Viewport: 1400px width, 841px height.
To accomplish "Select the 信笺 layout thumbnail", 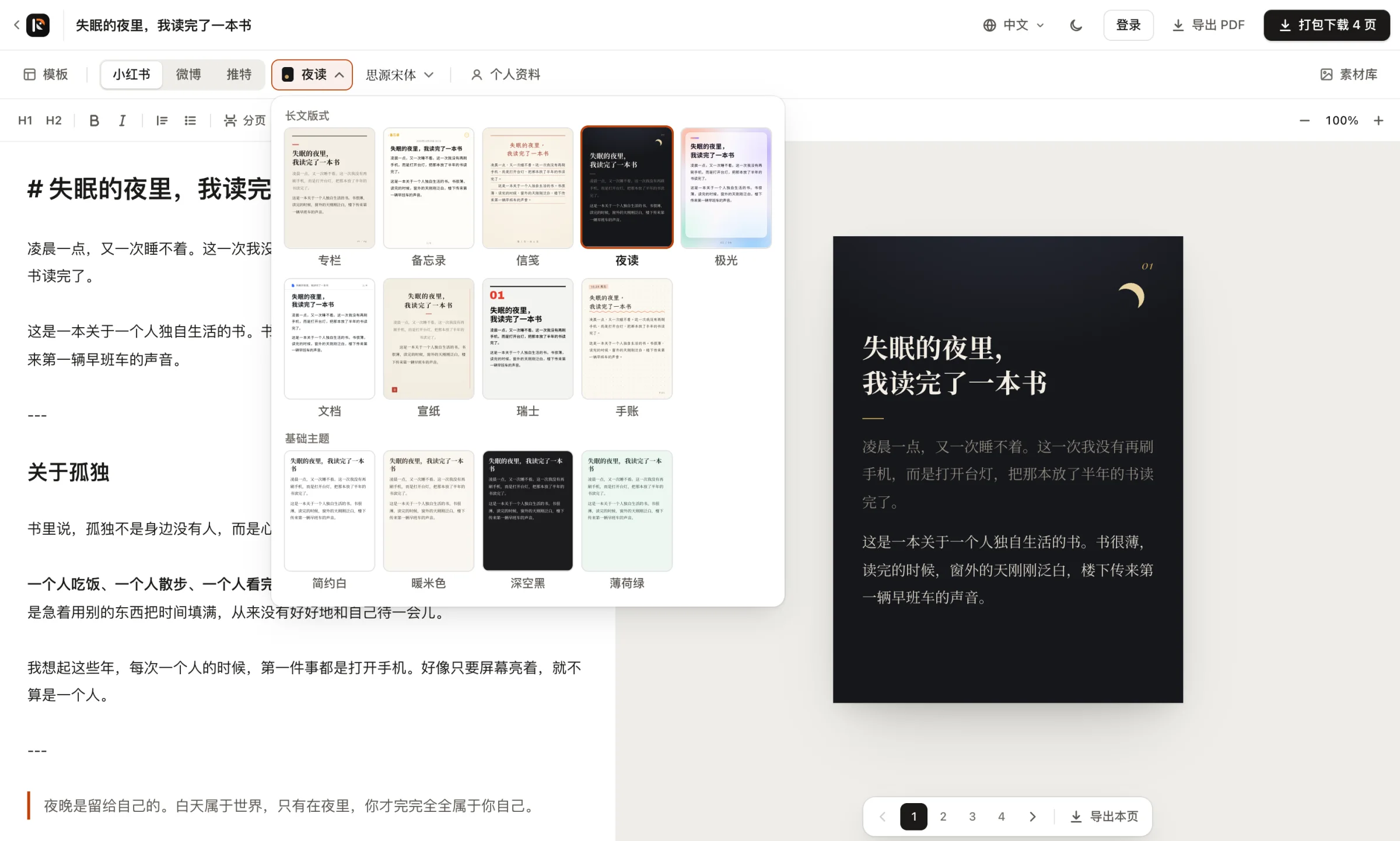I will coord(527,188).
